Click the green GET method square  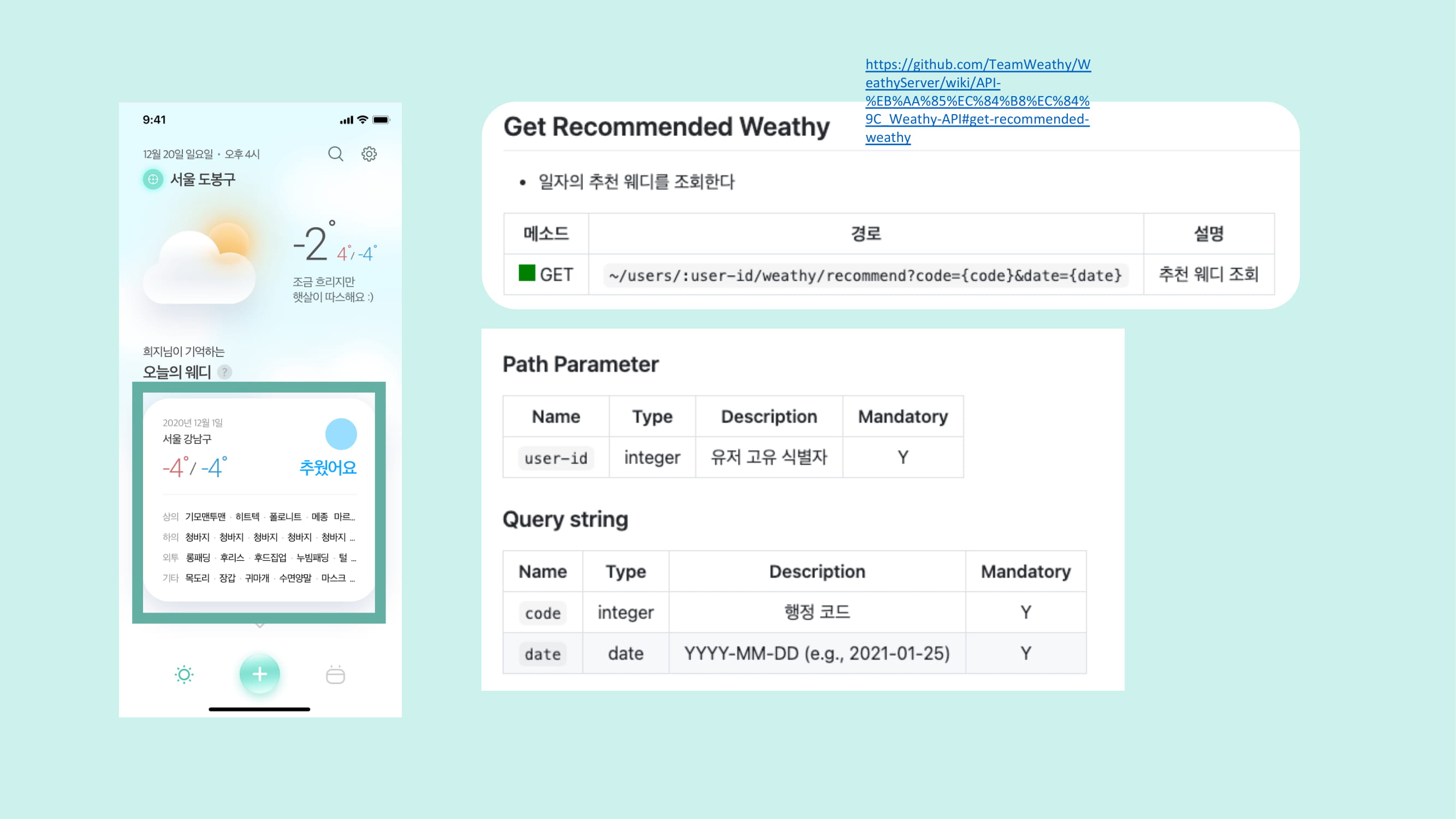click(x=527, y=273)
